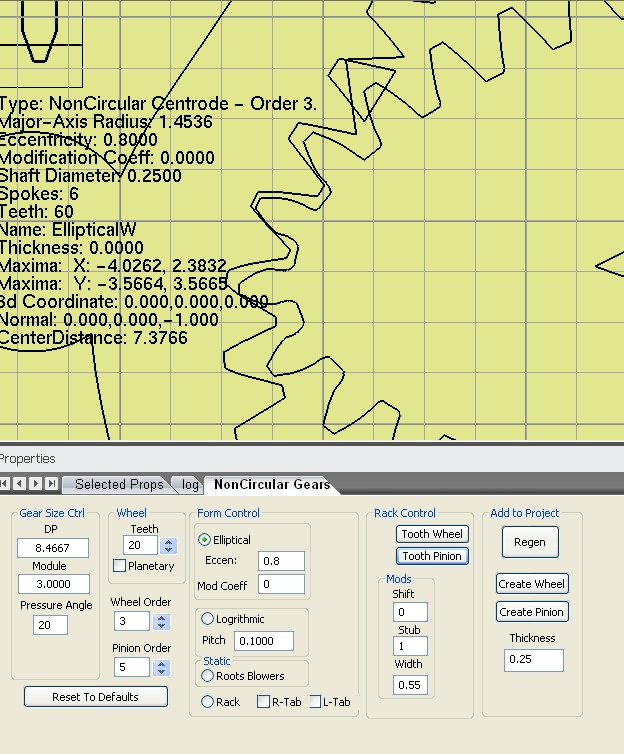
Task: Decrease Wheel Order with down arrow
Action: tap(163, 626)
